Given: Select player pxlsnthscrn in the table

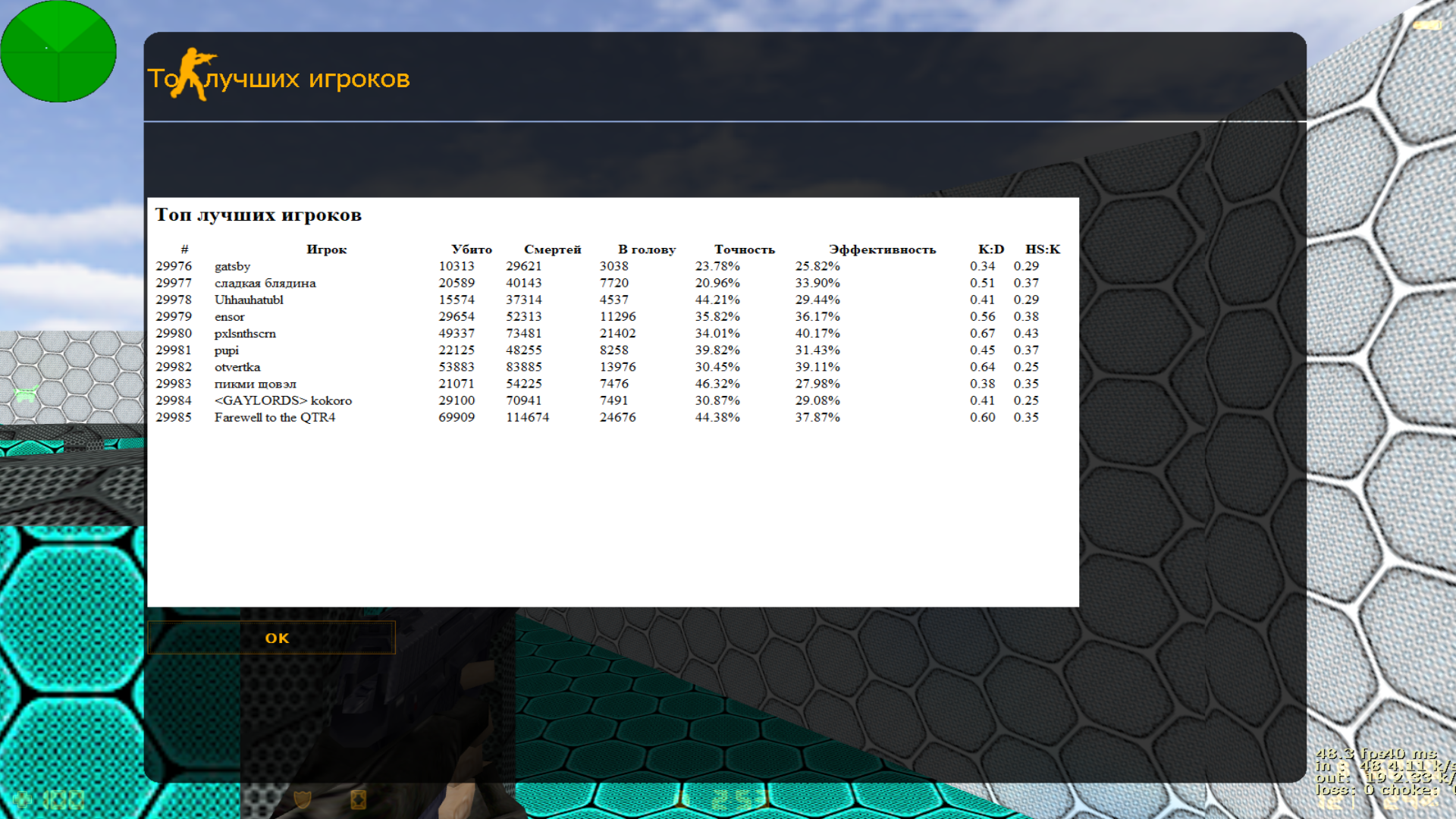Looking at the screenshot, I should pos(245,334).
